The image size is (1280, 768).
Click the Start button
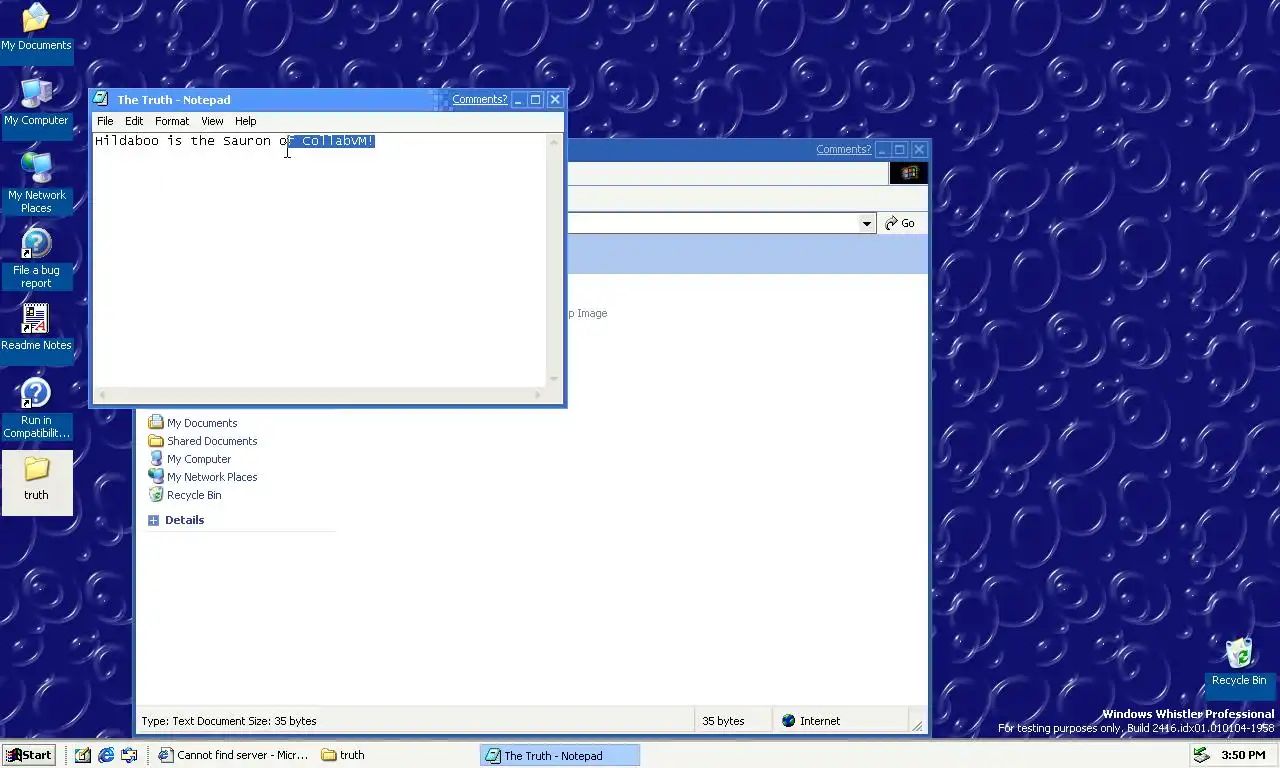coord(28,755)
